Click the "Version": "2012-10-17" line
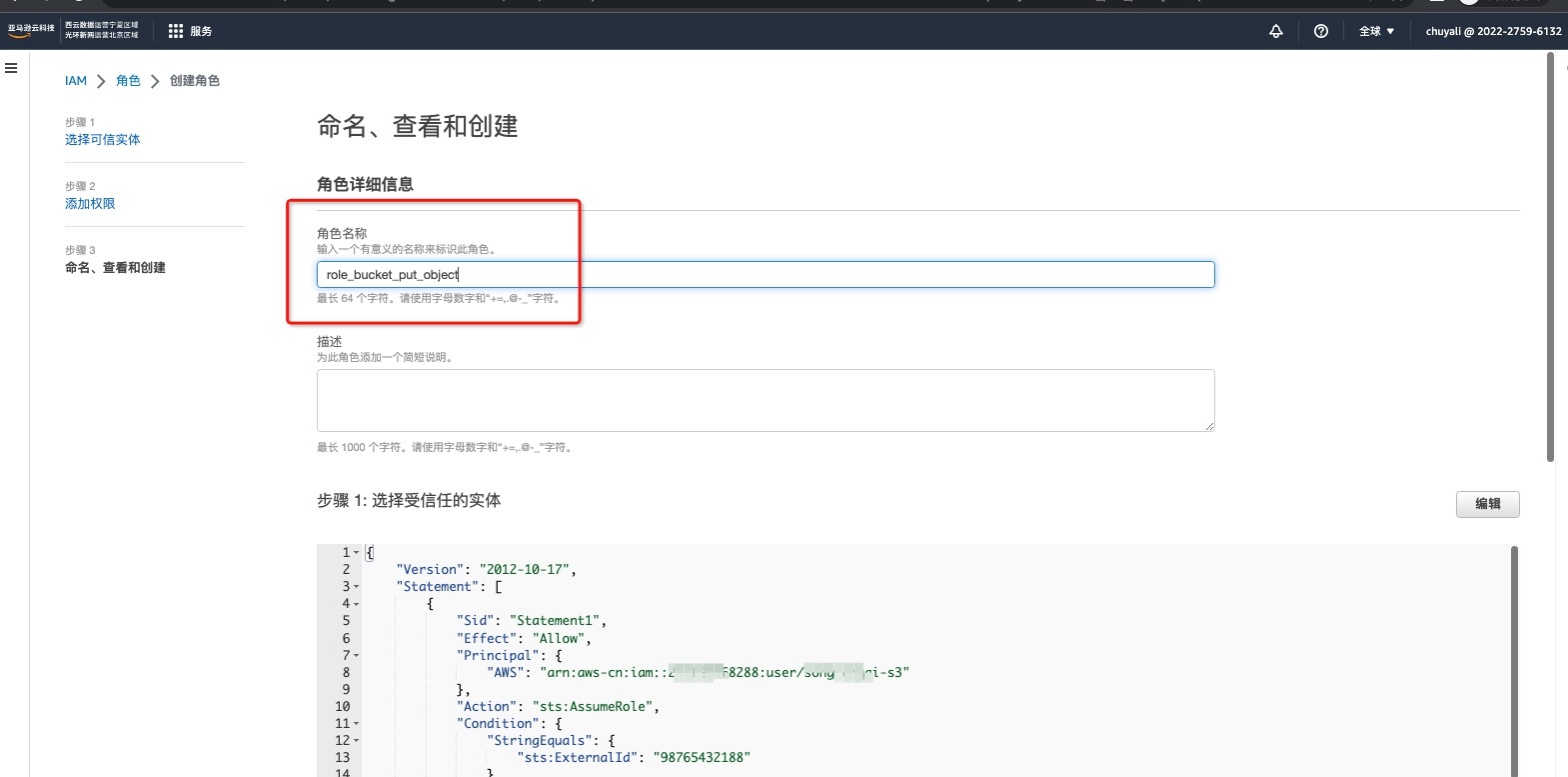The image size is (1568, 777). tap(486, 570)
